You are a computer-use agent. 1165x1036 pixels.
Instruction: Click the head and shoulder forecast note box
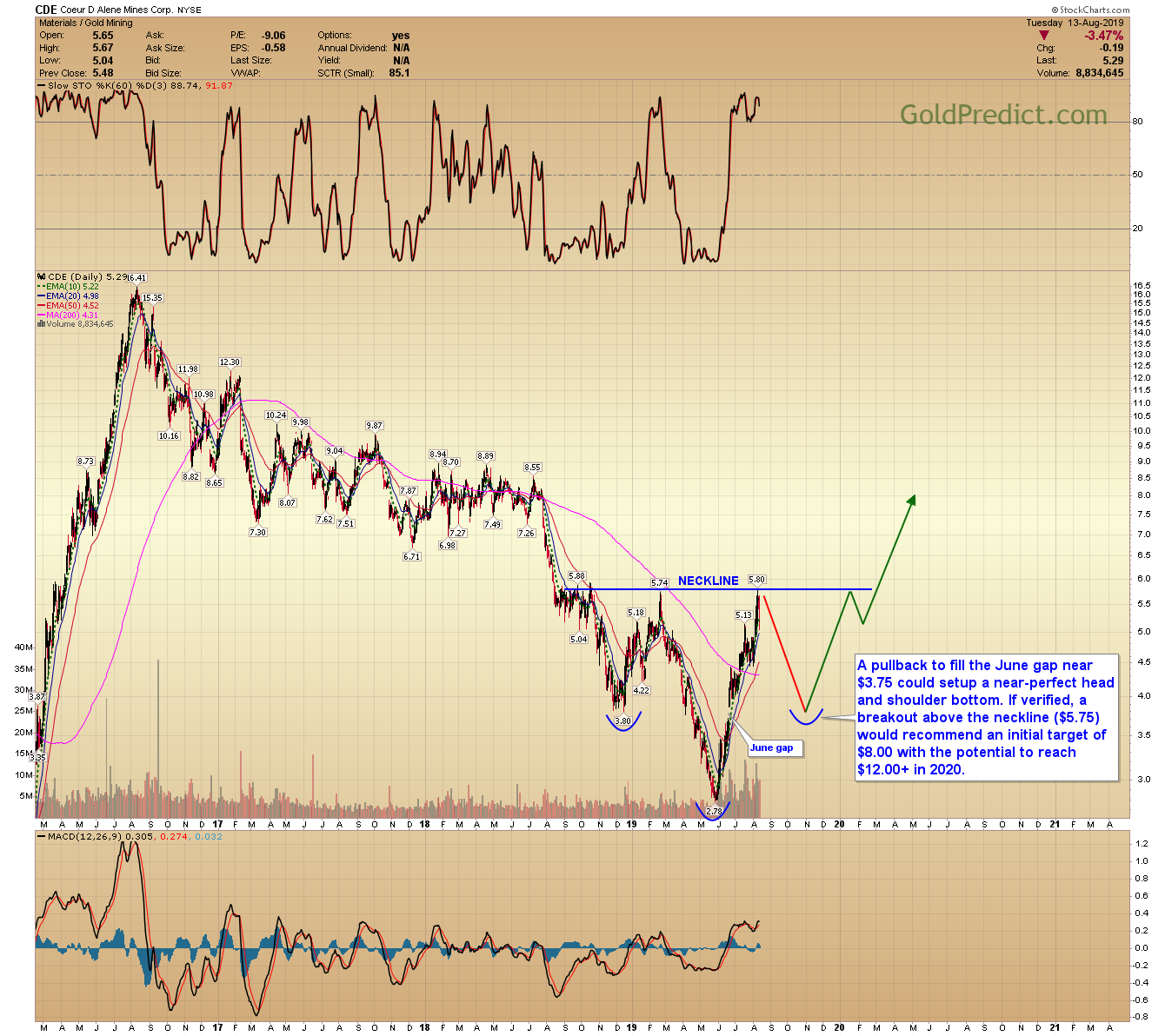[x=986, y=717]
